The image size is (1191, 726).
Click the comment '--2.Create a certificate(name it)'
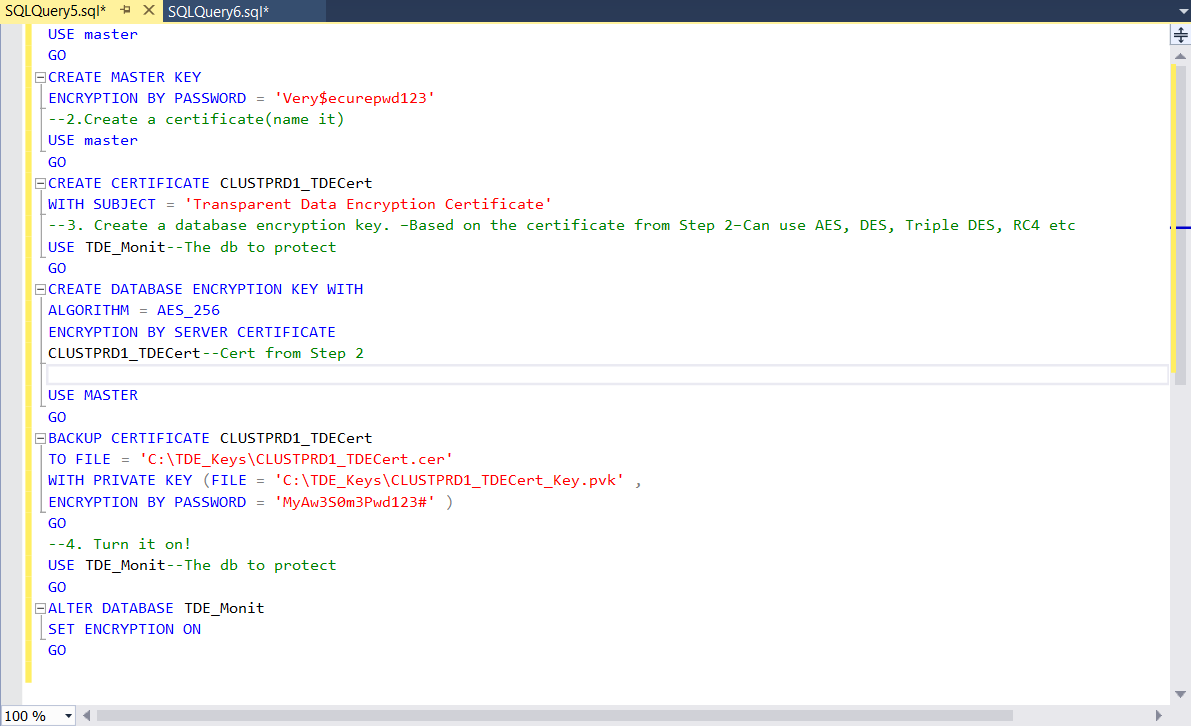pos(196,119)
